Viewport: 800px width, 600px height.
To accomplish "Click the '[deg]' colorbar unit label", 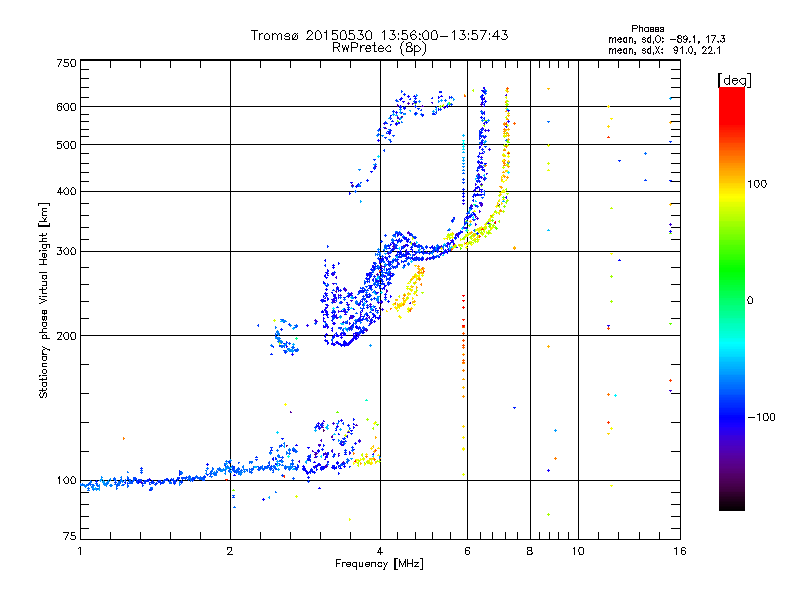I will [734, 80].
